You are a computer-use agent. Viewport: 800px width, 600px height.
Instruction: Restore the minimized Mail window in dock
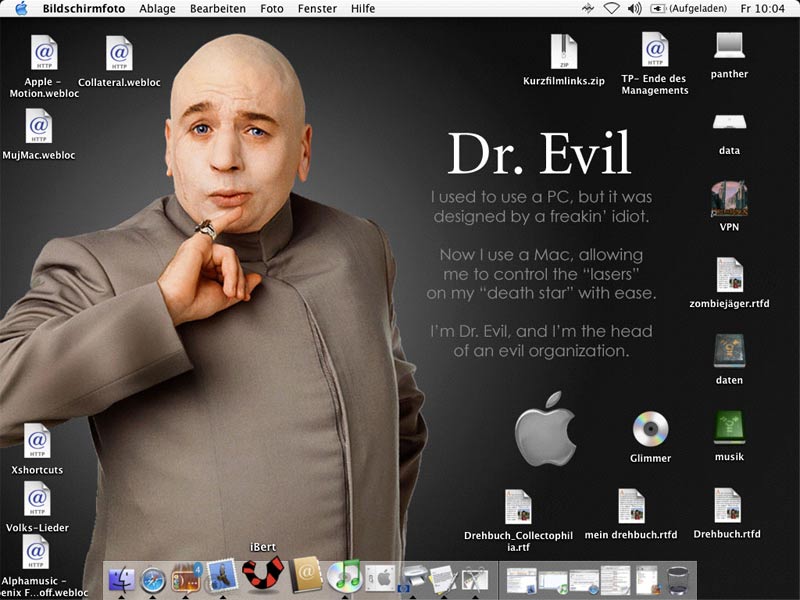521,581
